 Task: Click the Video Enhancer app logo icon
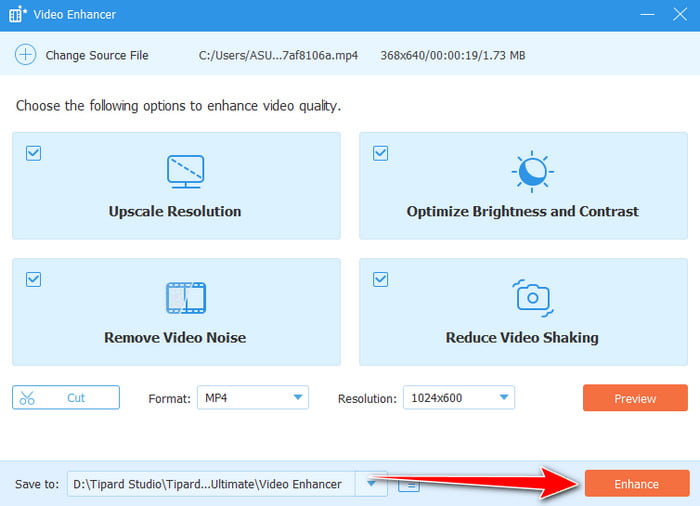coord(15,15)
